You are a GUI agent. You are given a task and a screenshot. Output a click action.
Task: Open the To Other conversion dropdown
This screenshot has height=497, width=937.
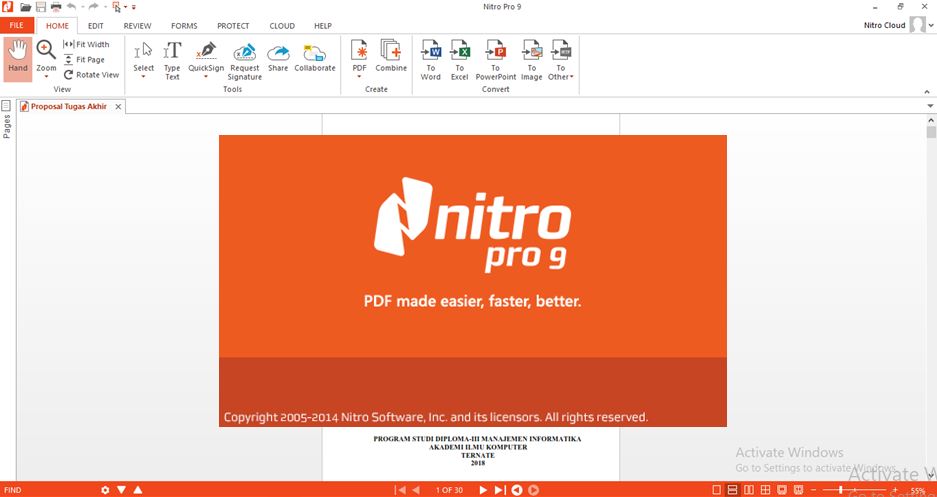(x=561, y=60)
